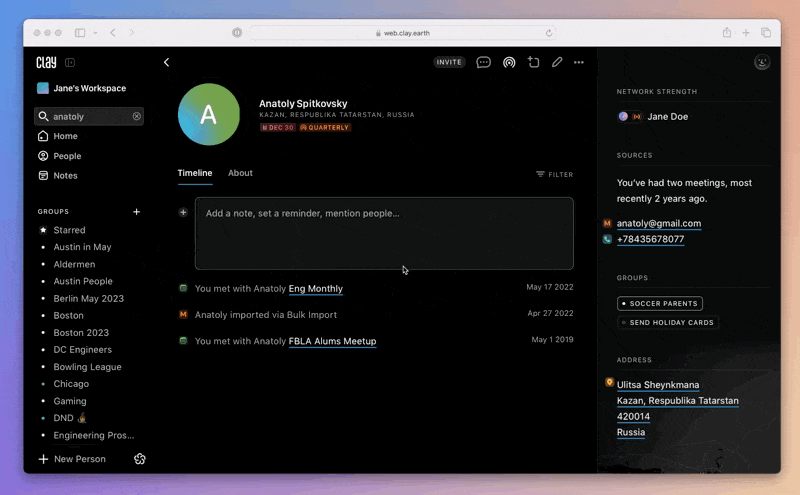Click the broadcast signal icon in the toolbar
This screenshot has width=800, height=495.
tap(509, 62)
